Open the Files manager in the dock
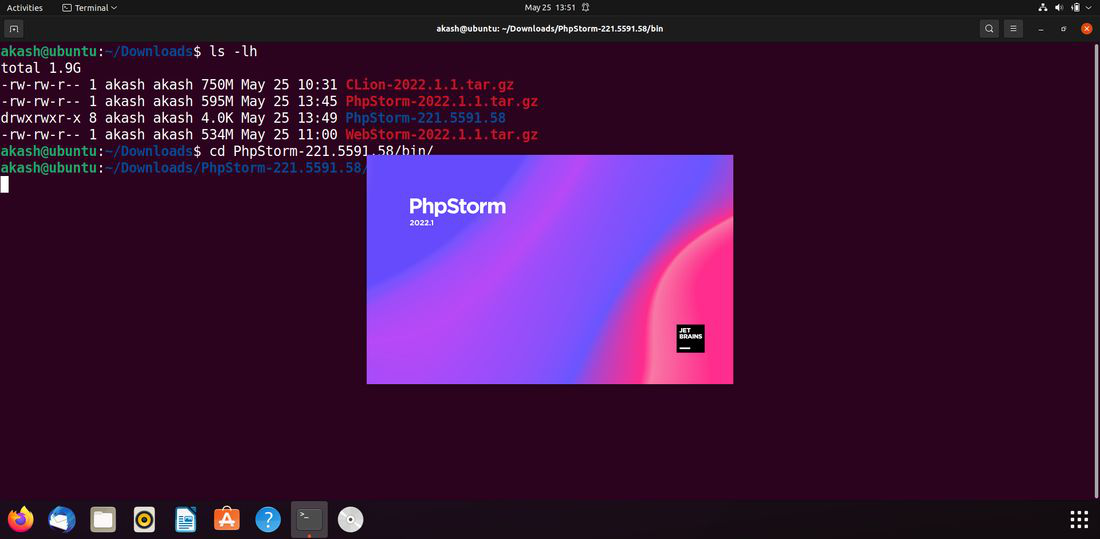 pyautogui.click(x=103, y=519)
